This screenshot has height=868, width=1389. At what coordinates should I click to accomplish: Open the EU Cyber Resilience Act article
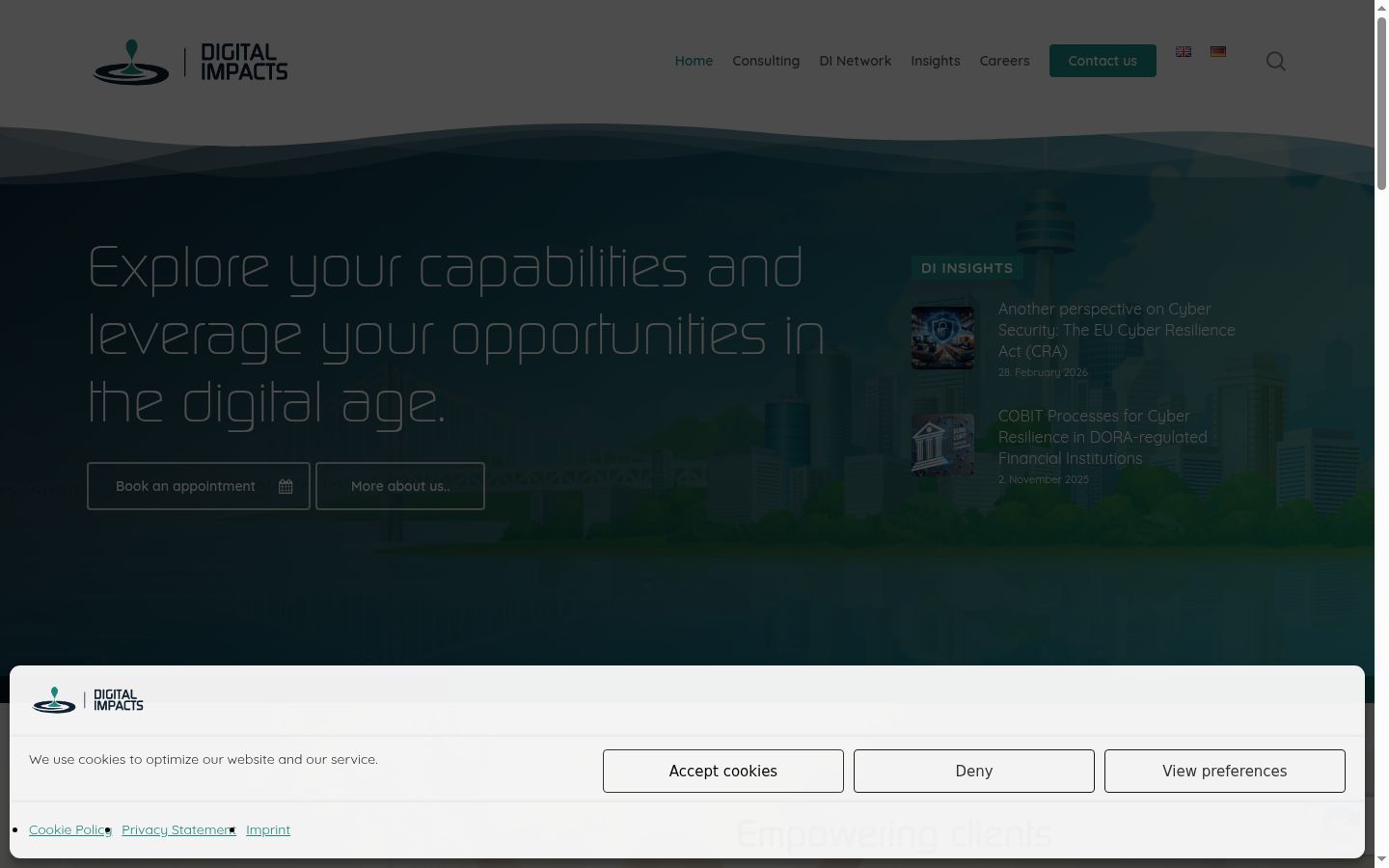click(x=1117, y=330)
